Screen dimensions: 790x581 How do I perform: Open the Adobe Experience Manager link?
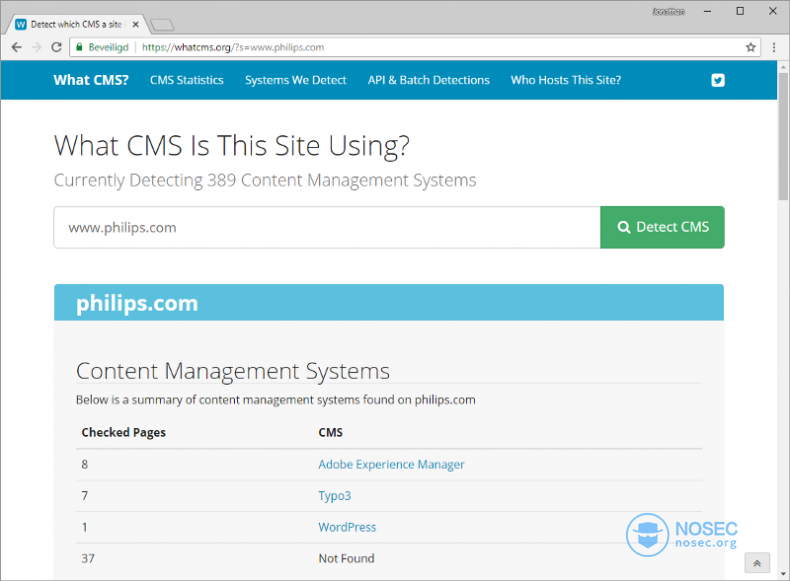point(391,465)
